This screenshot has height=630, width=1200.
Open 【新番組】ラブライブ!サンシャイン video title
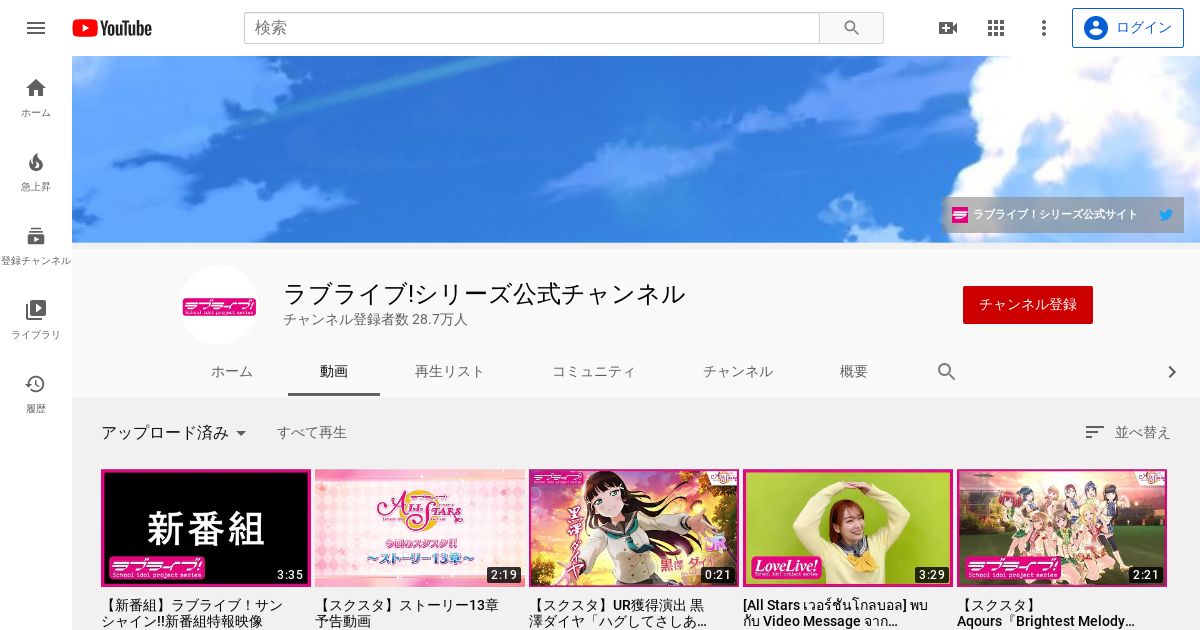coord(194,613)
